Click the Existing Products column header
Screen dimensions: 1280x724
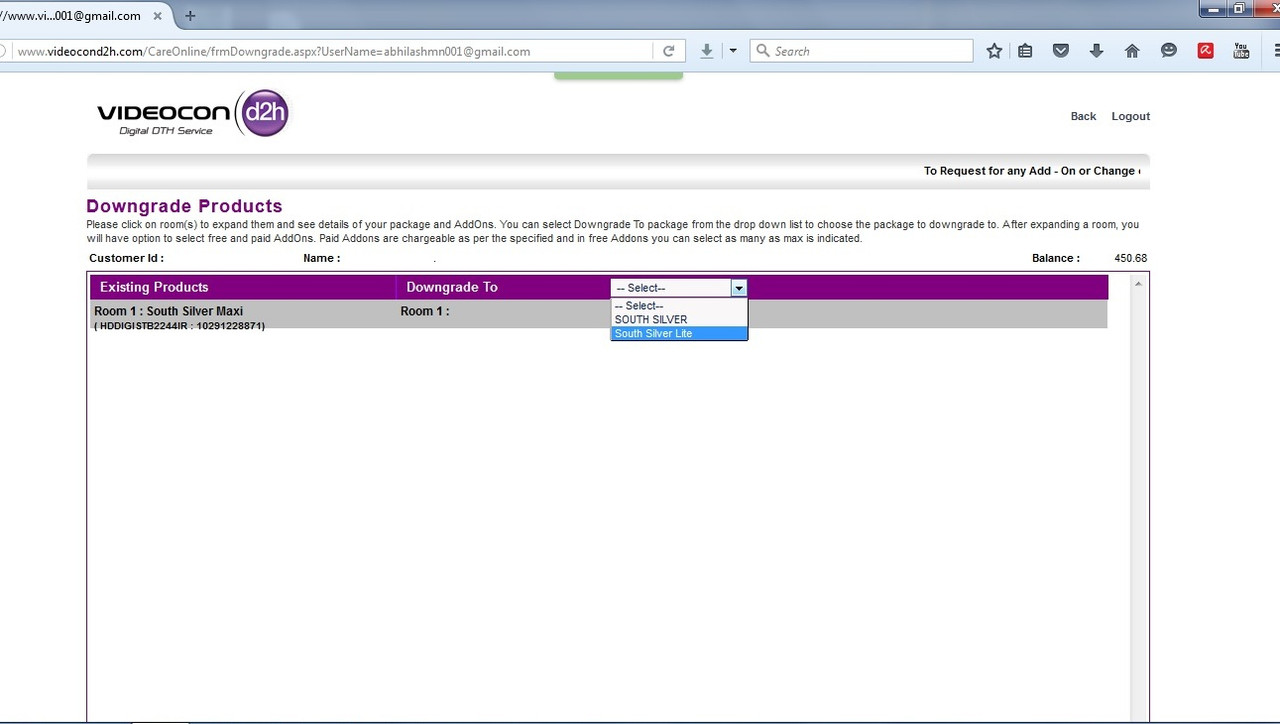[154, 287]
